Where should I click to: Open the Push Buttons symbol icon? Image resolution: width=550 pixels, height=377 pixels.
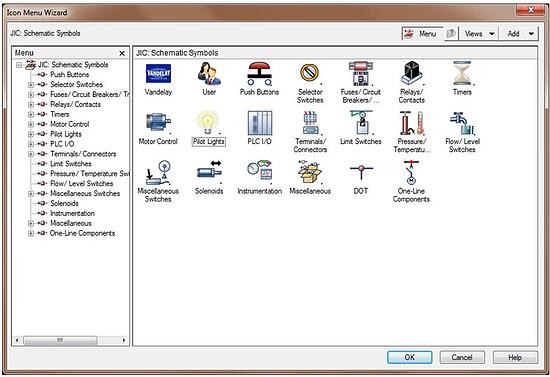click(259, 74)
